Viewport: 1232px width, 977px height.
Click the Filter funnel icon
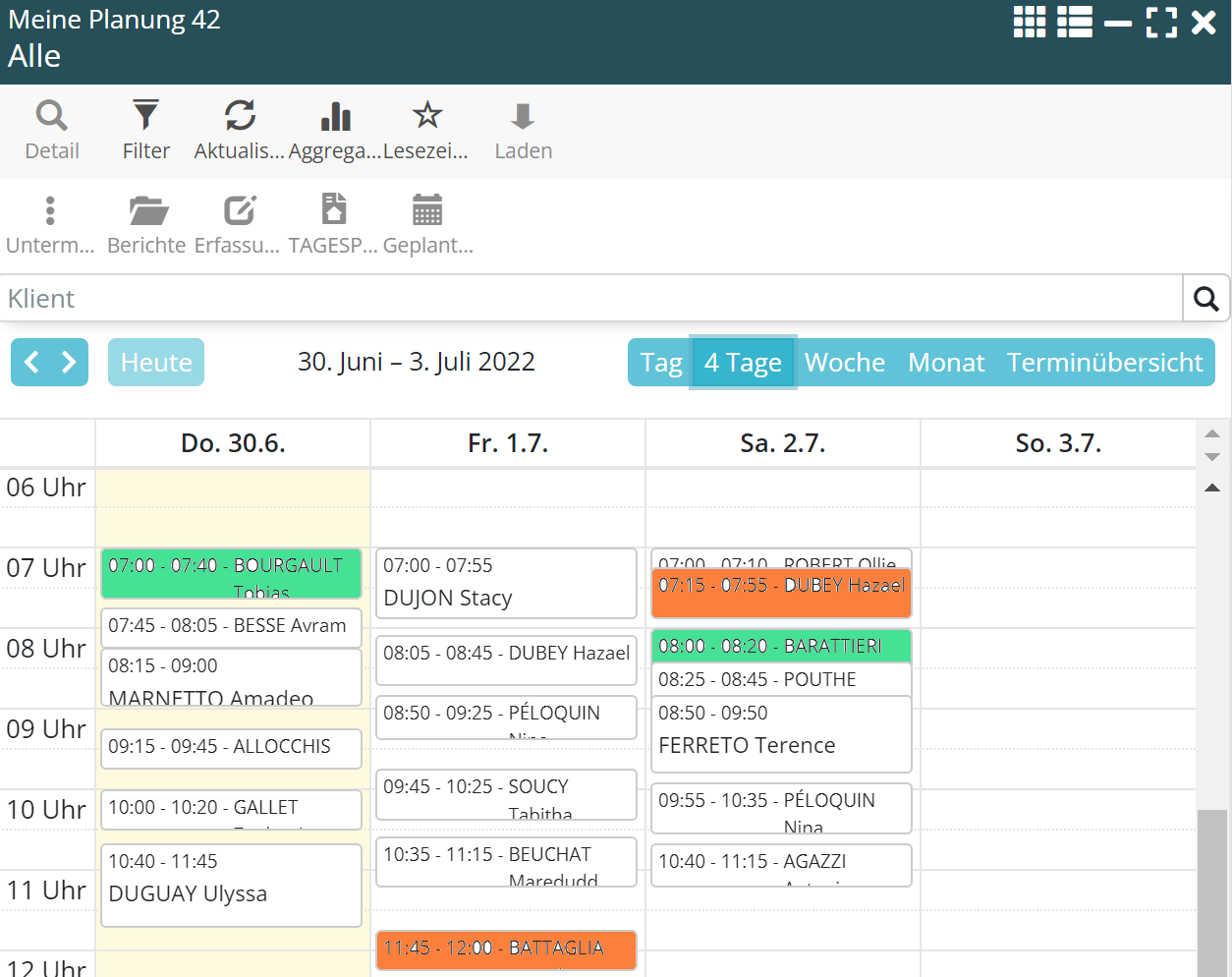(x=145, y=116)
